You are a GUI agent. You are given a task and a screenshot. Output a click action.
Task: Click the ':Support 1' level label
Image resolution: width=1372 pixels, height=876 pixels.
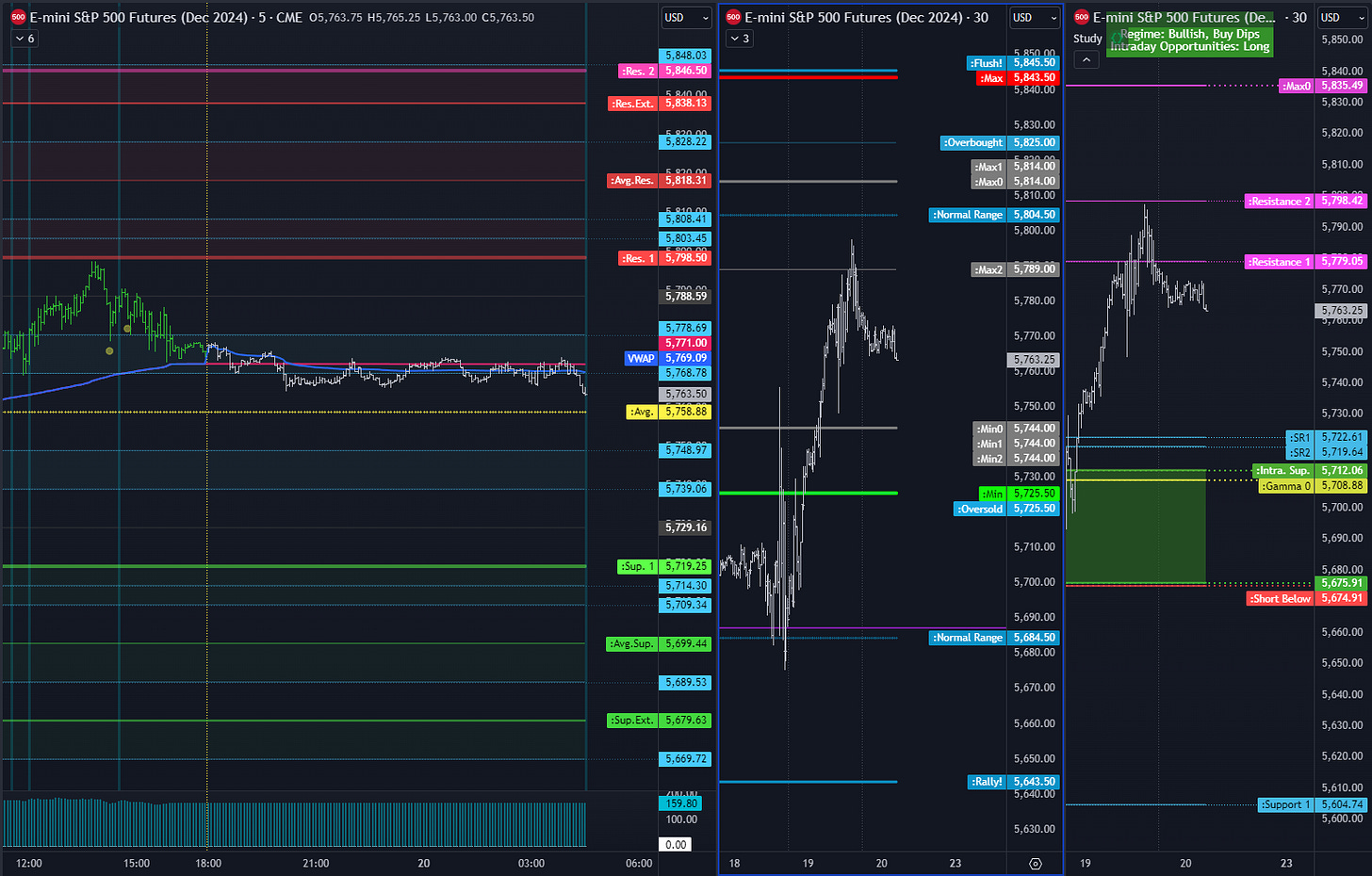tap(1286, 805)
